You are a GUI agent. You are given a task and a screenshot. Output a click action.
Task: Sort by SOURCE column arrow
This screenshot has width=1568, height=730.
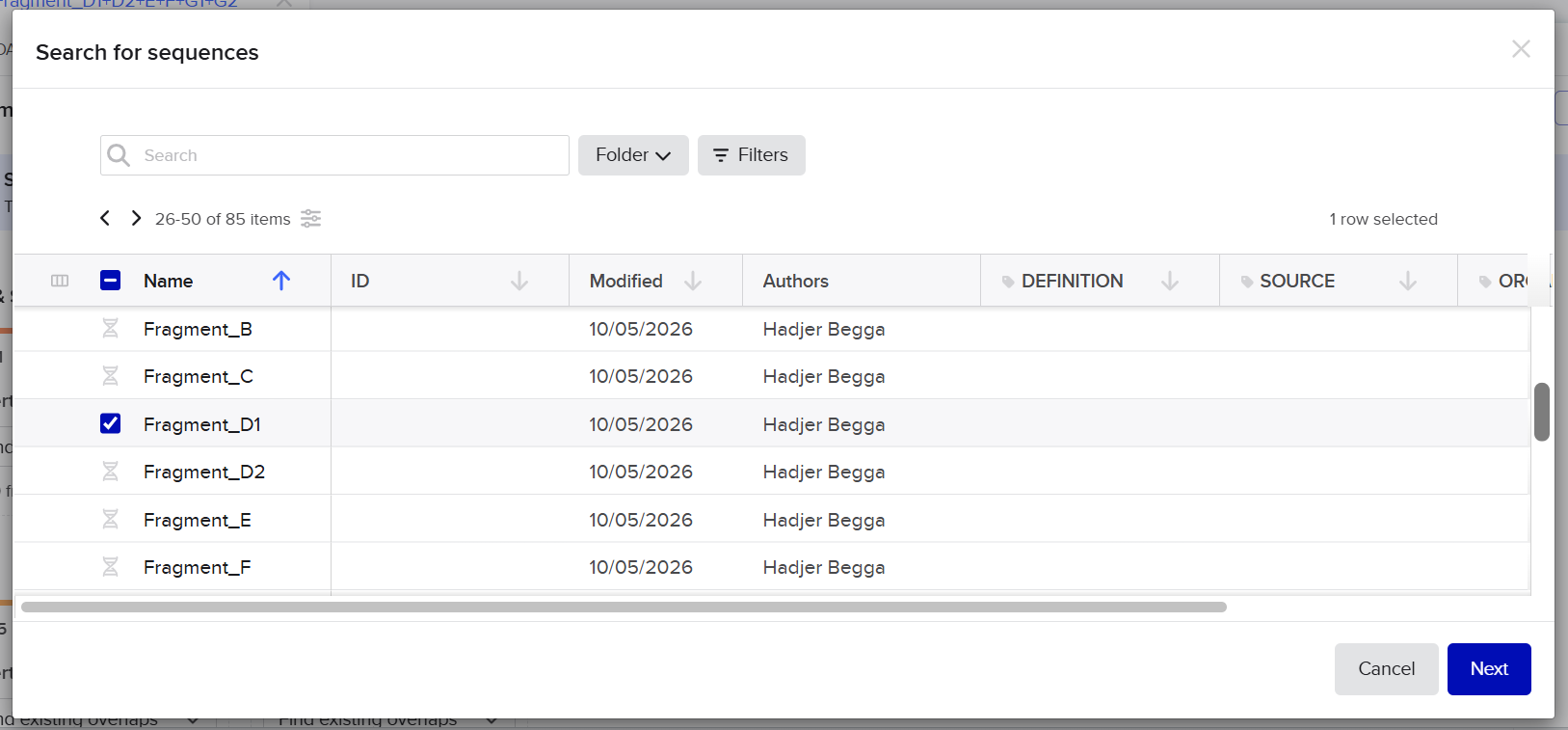(1408, 281)
